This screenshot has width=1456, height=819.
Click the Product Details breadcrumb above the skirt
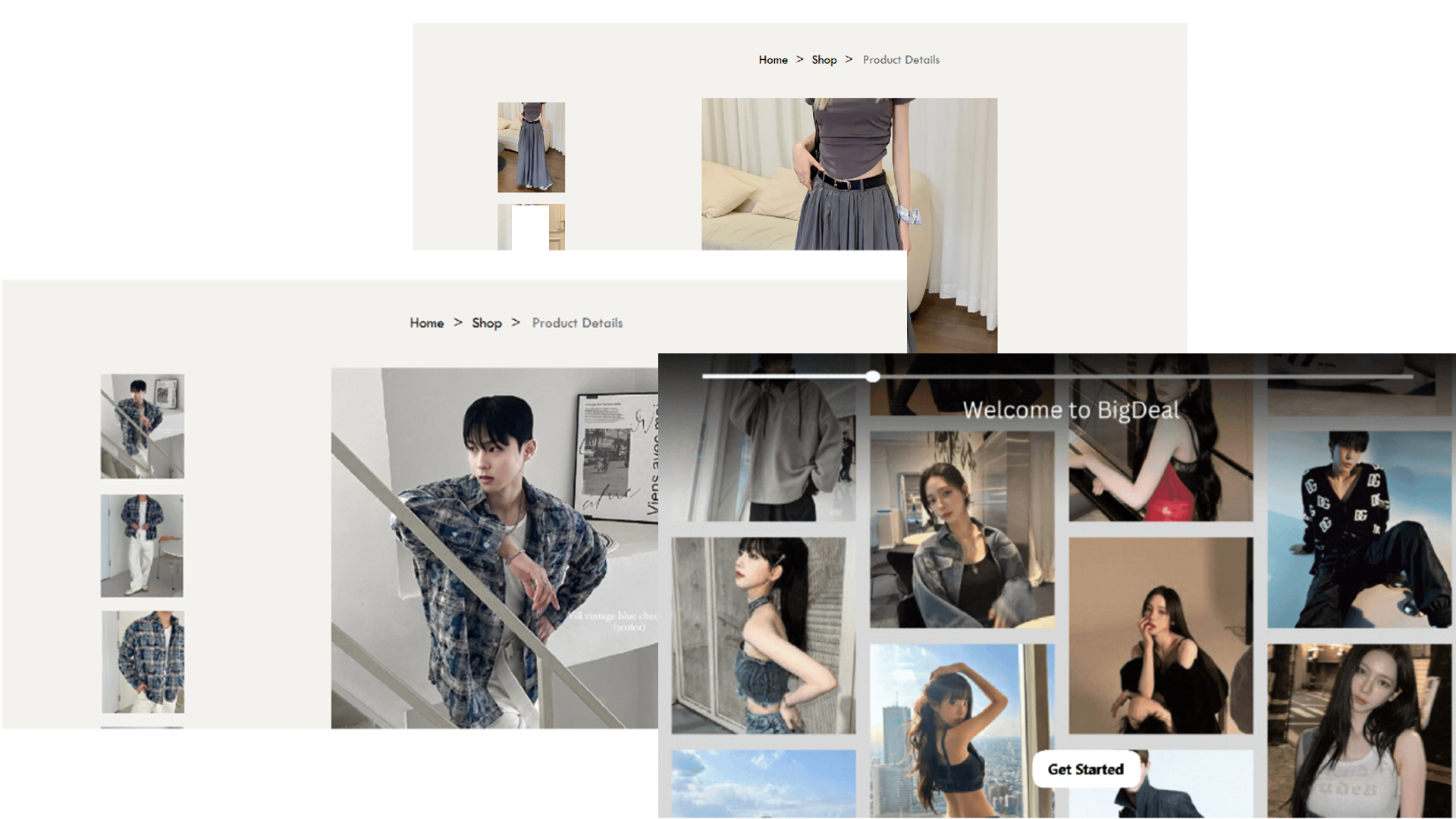point(900,59)
